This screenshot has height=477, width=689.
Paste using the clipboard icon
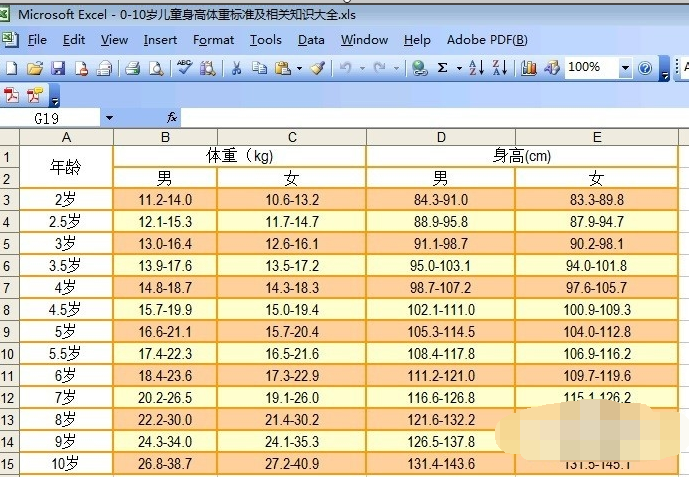pos(283,68)
